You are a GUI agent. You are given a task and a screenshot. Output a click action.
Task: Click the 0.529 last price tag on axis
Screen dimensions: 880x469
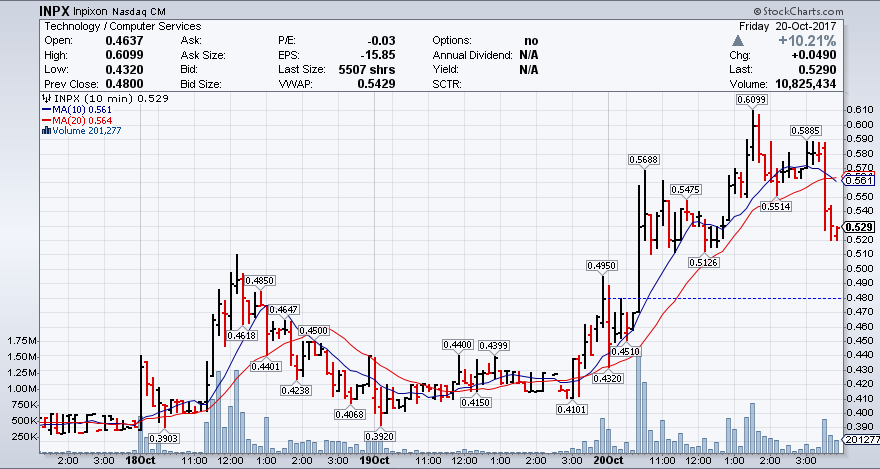(x=860, y=227)
